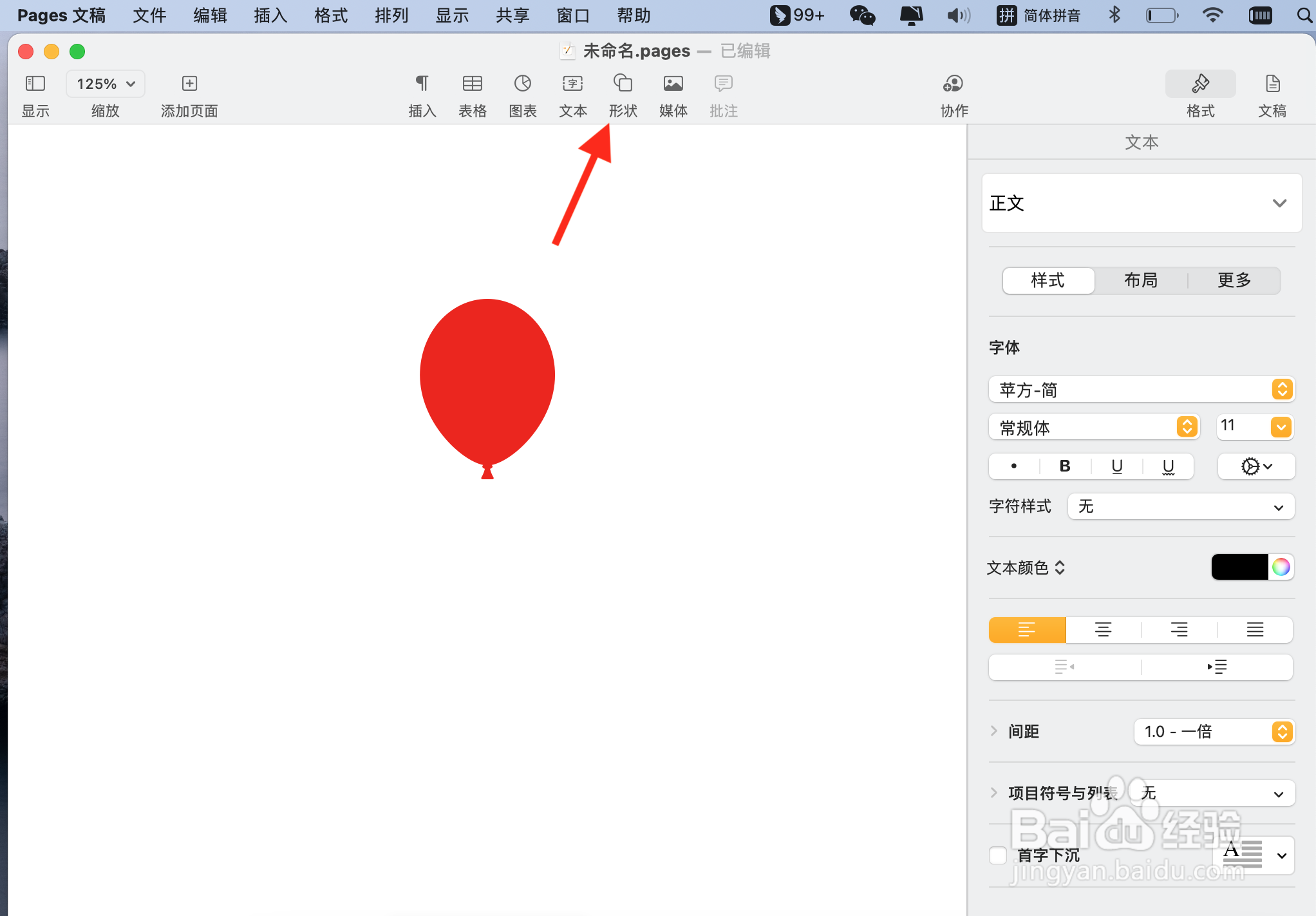Click the 格式 format inspector button

tap(1200, 84)
